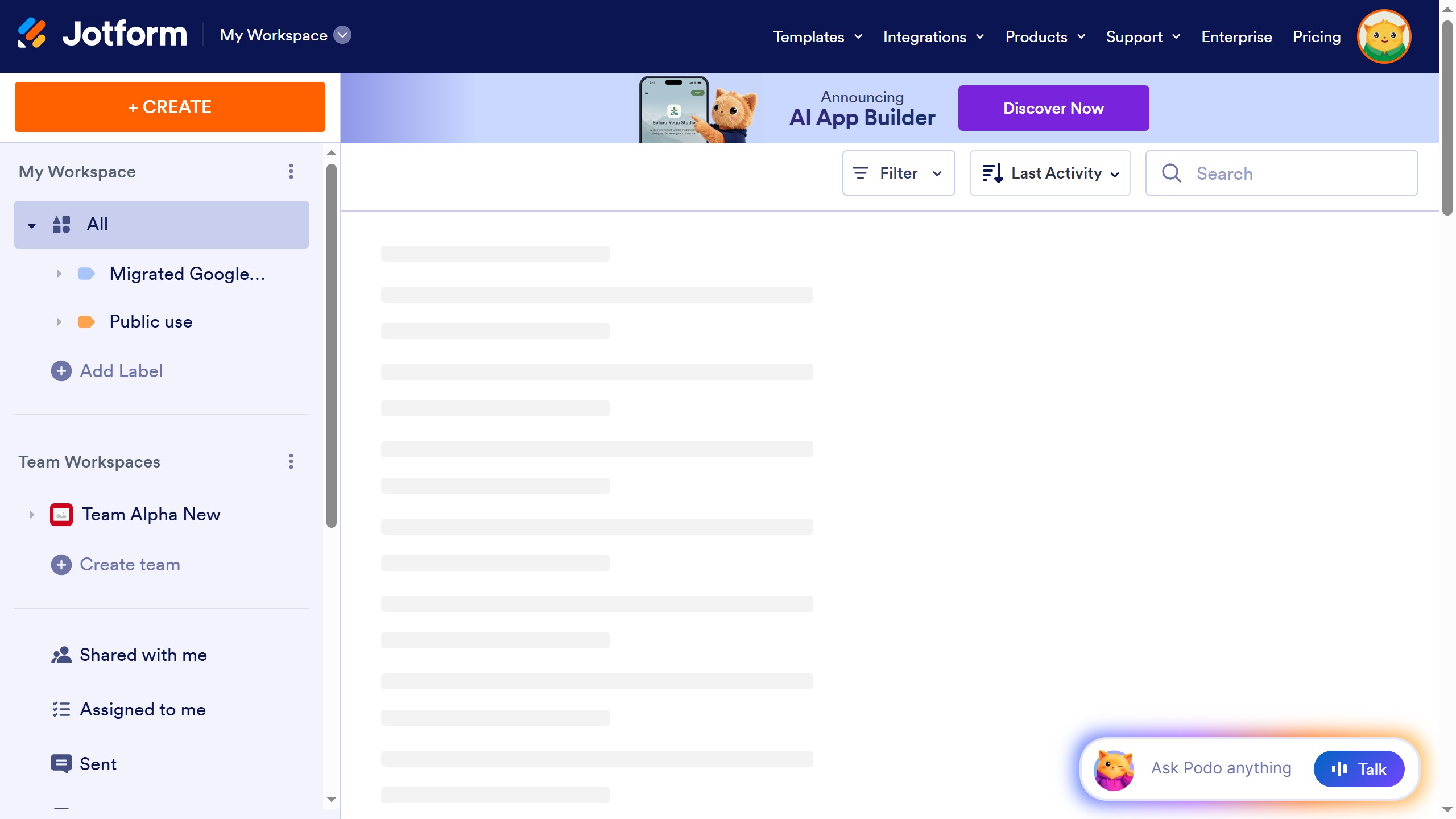
Task: Open the My Workspace switcher dropdown
Action: 286,35
